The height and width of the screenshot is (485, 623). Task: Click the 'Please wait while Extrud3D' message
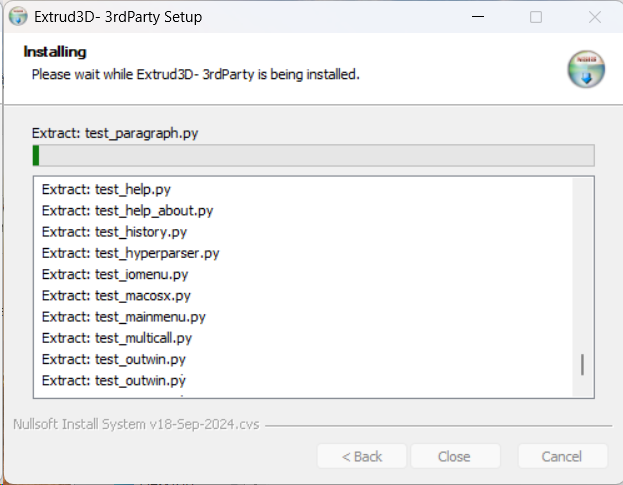pos(195,74)
